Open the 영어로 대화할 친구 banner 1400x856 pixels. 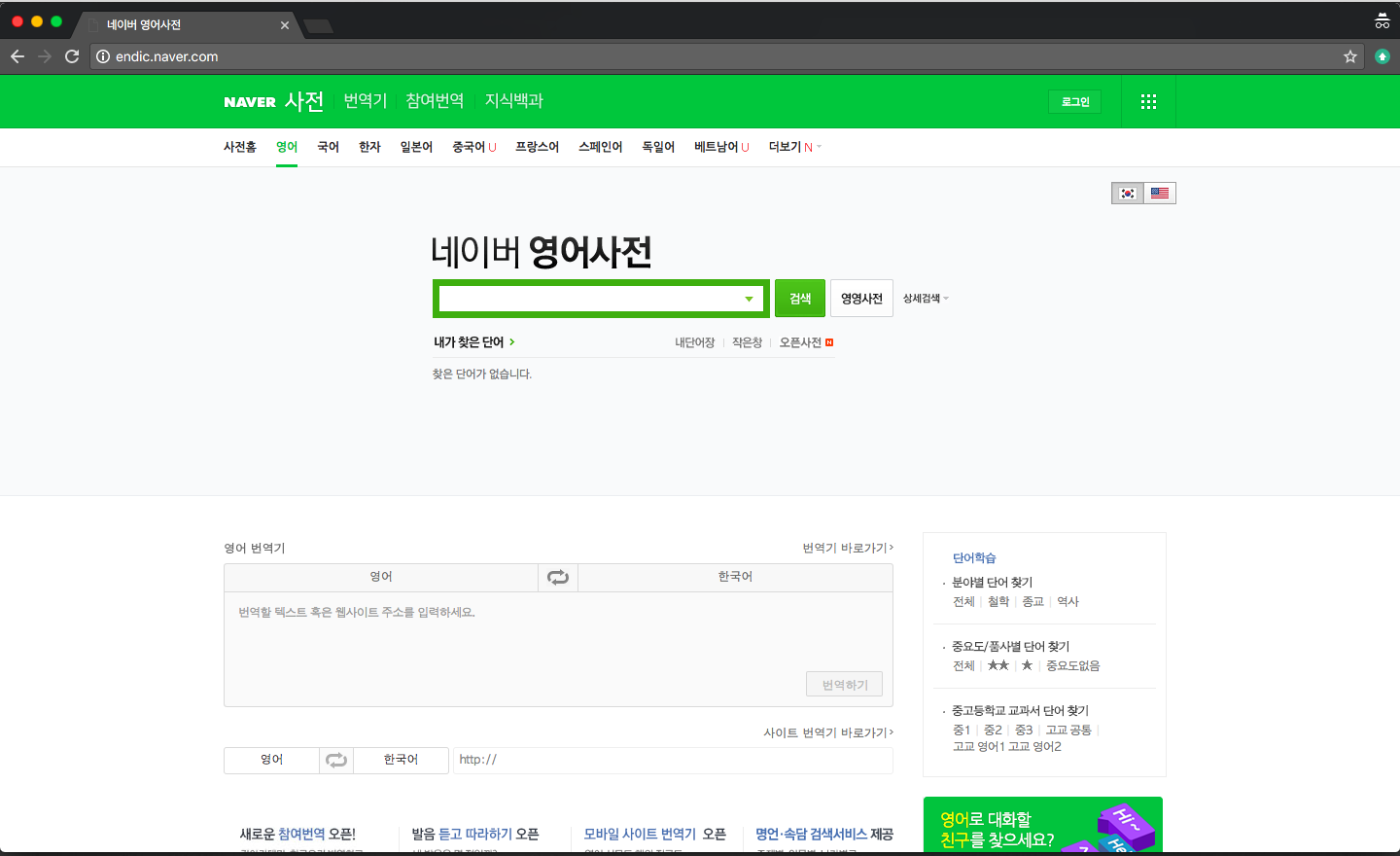[1043, 826]
